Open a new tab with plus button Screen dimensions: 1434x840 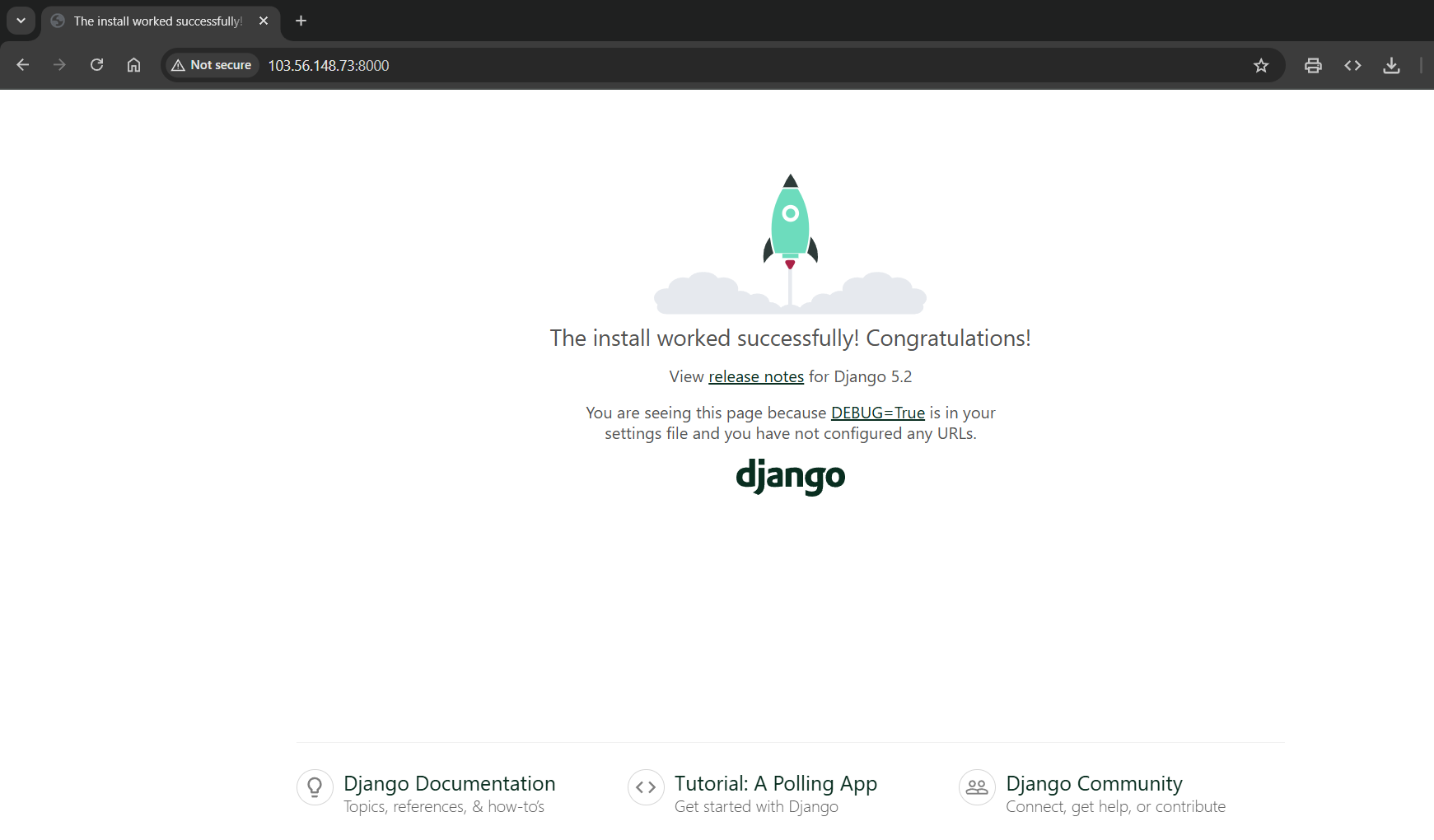pos(301,21)
